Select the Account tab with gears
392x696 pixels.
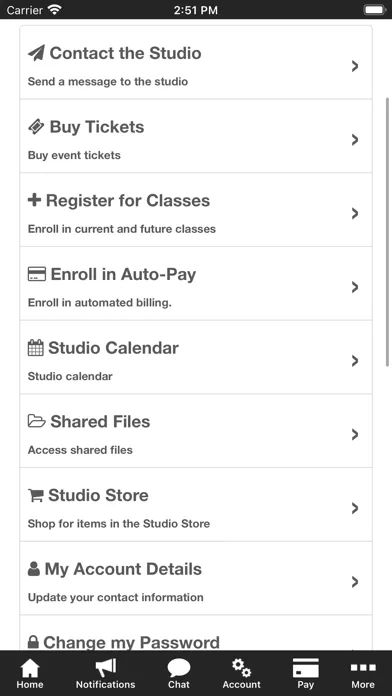coord(242,674)
